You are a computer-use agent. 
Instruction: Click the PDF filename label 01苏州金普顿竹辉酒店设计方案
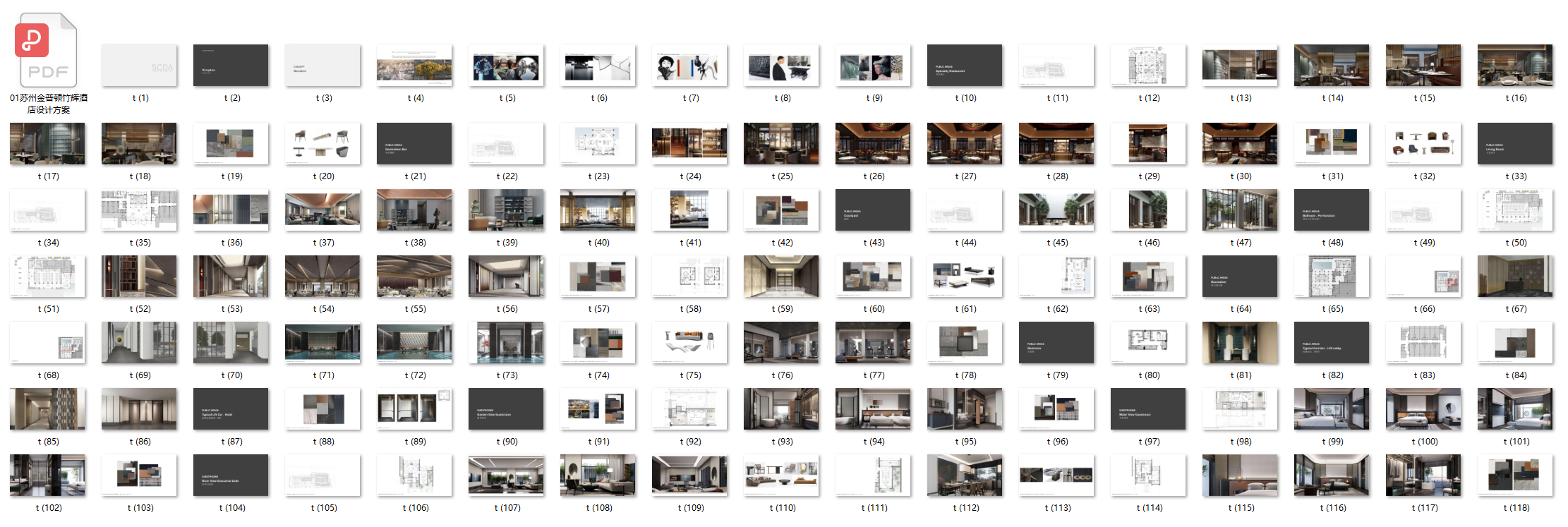pos(48,104)
